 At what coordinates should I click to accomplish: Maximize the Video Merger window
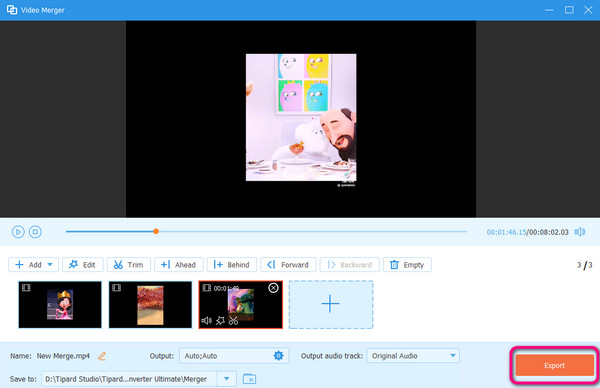(569, 10)
